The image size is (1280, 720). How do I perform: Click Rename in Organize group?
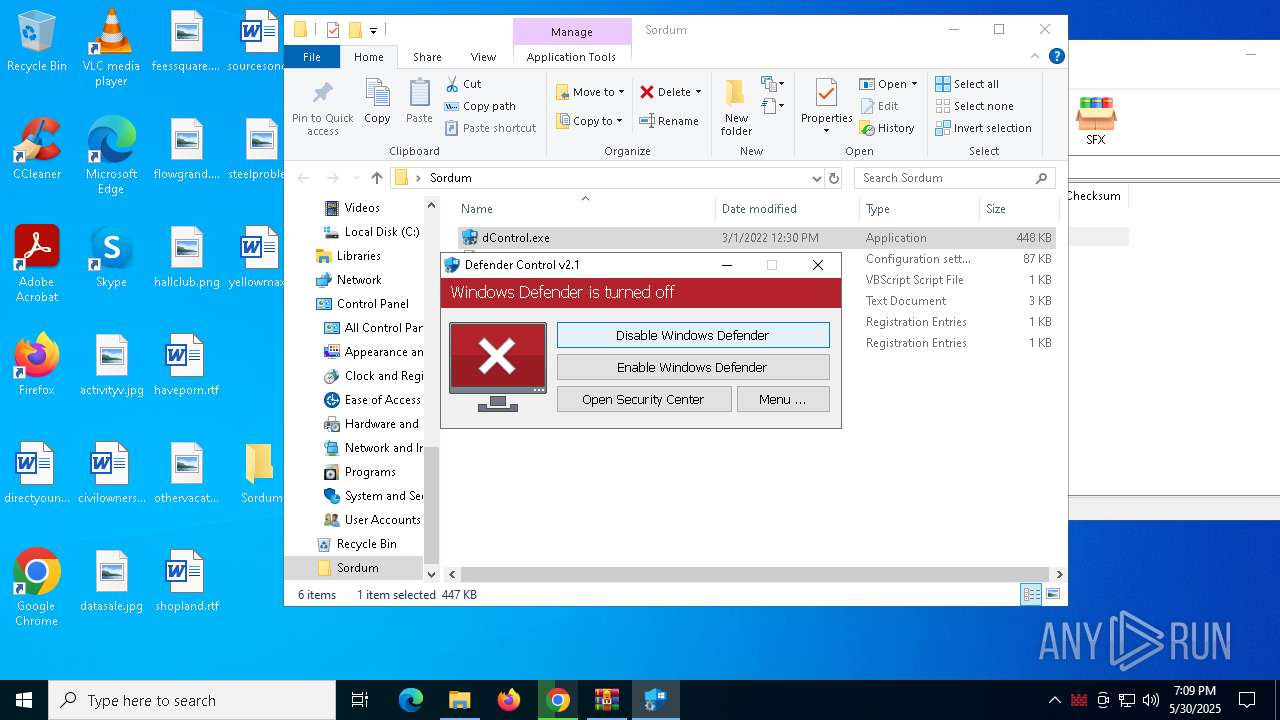(x=669, y=121)
